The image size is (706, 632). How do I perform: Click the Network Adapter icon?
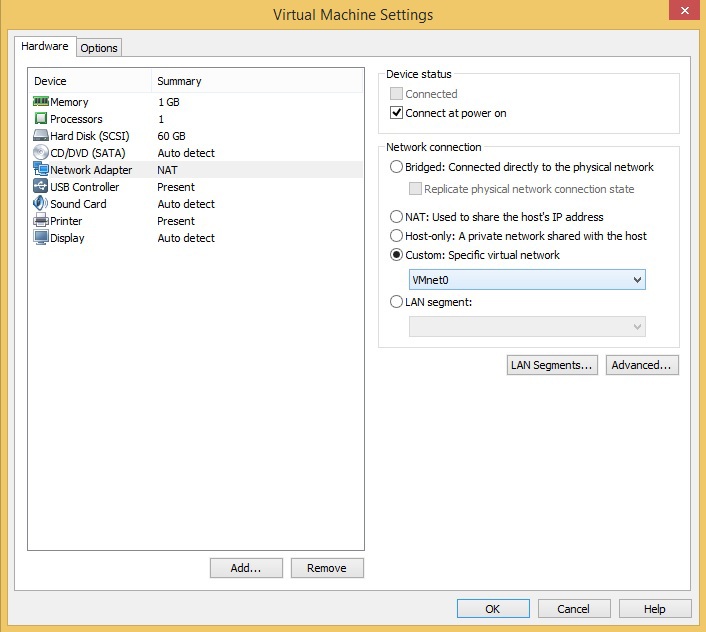[x=41, y=170]
